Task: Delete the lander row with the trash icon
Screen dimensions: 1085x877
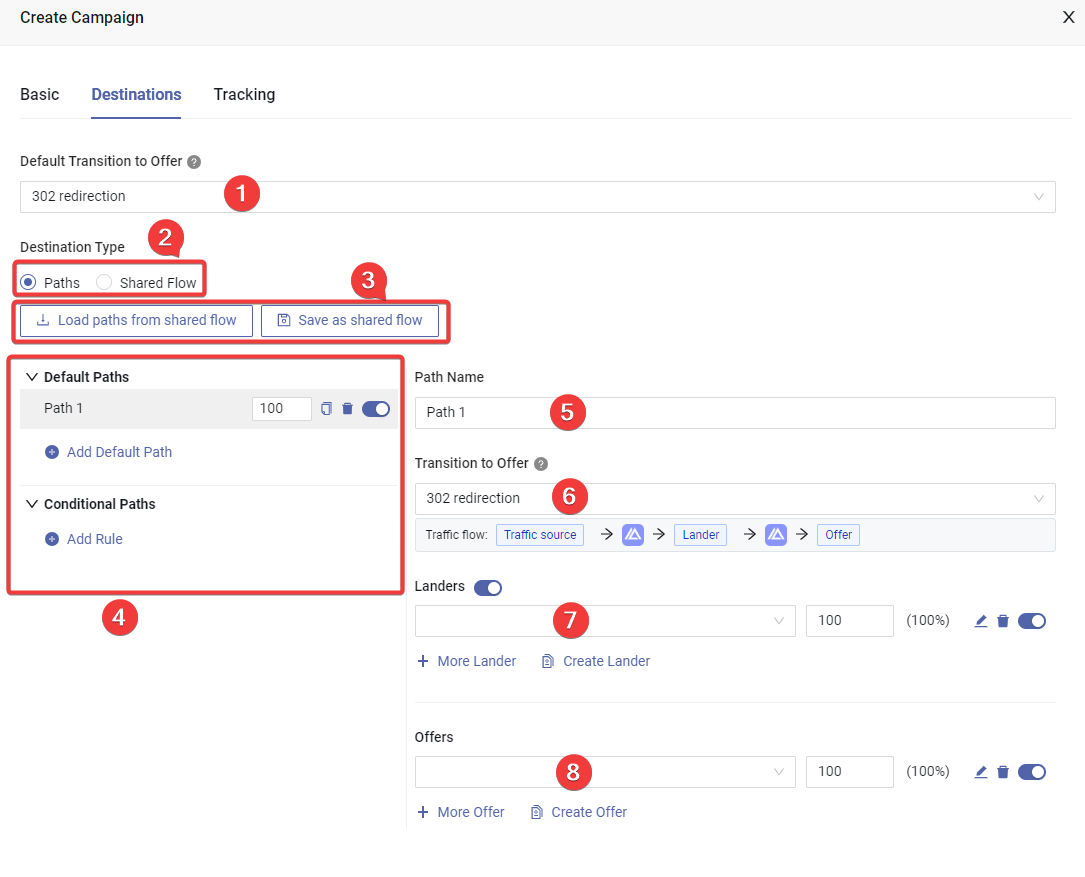Action: point(1003,621)
